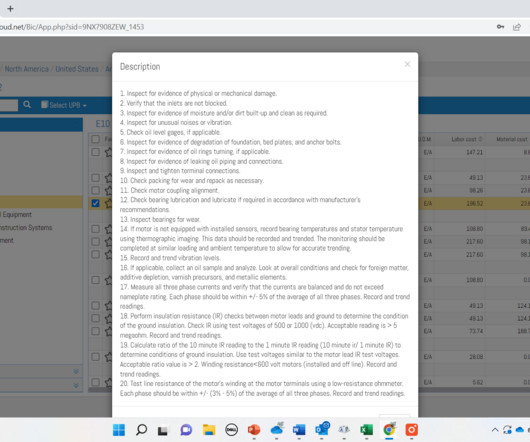Open a new browser tab with plus button
The image size is (530, 442).
point(10,8)
